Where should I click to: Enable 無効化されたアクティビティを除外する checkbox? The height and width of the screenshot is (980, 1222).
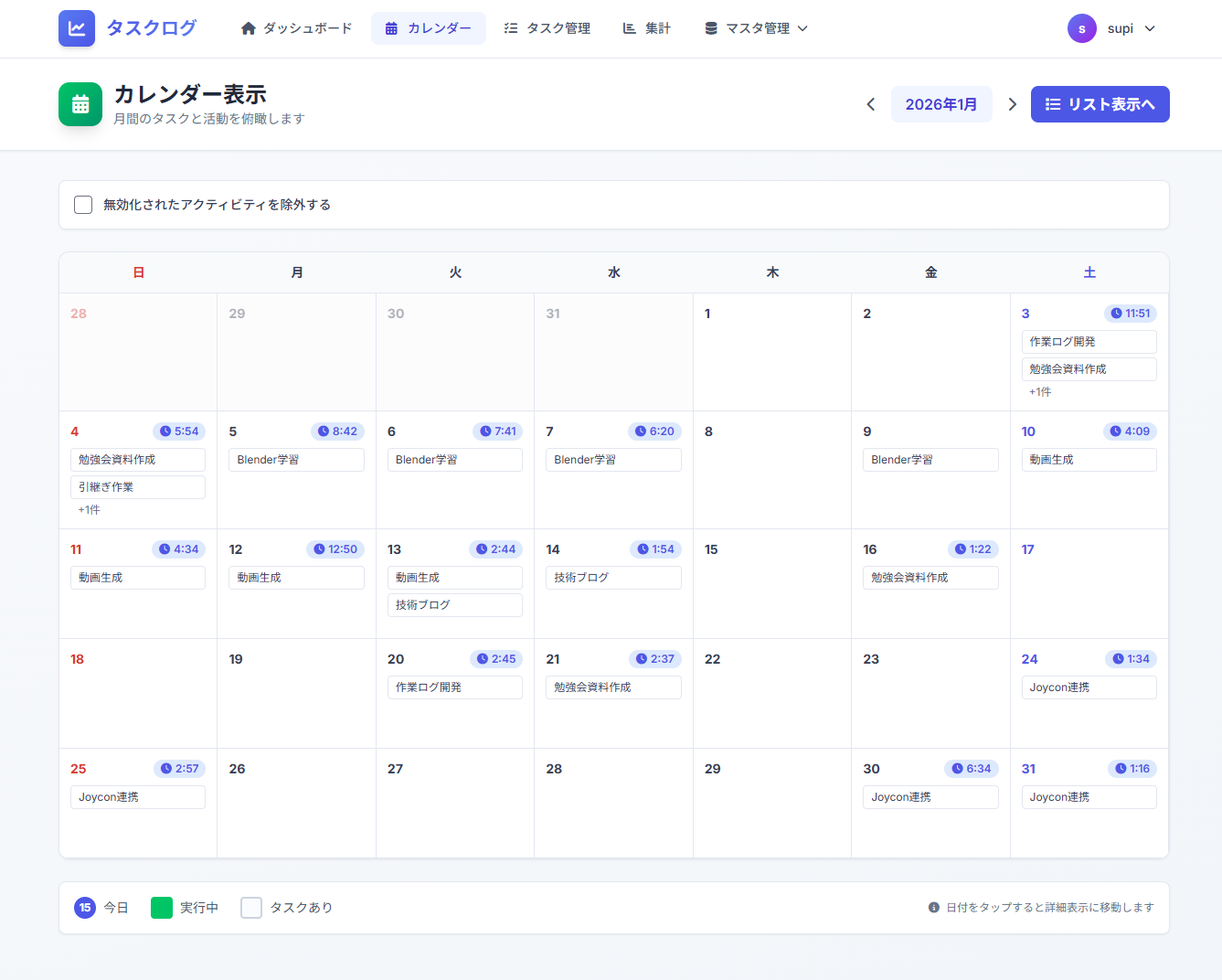(x=83, y=205)
